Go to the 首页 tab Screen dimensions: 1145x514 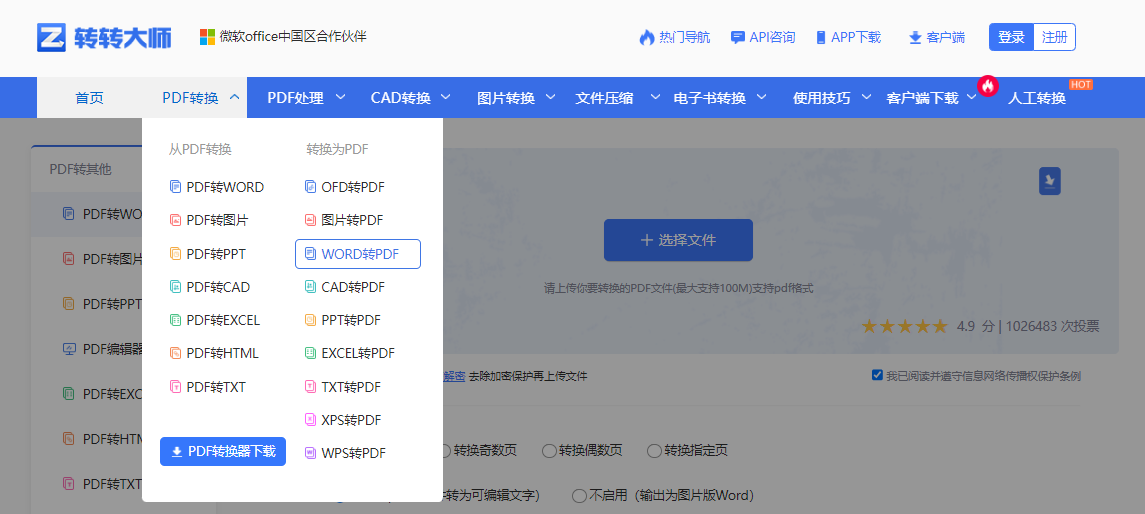[89, 98]
